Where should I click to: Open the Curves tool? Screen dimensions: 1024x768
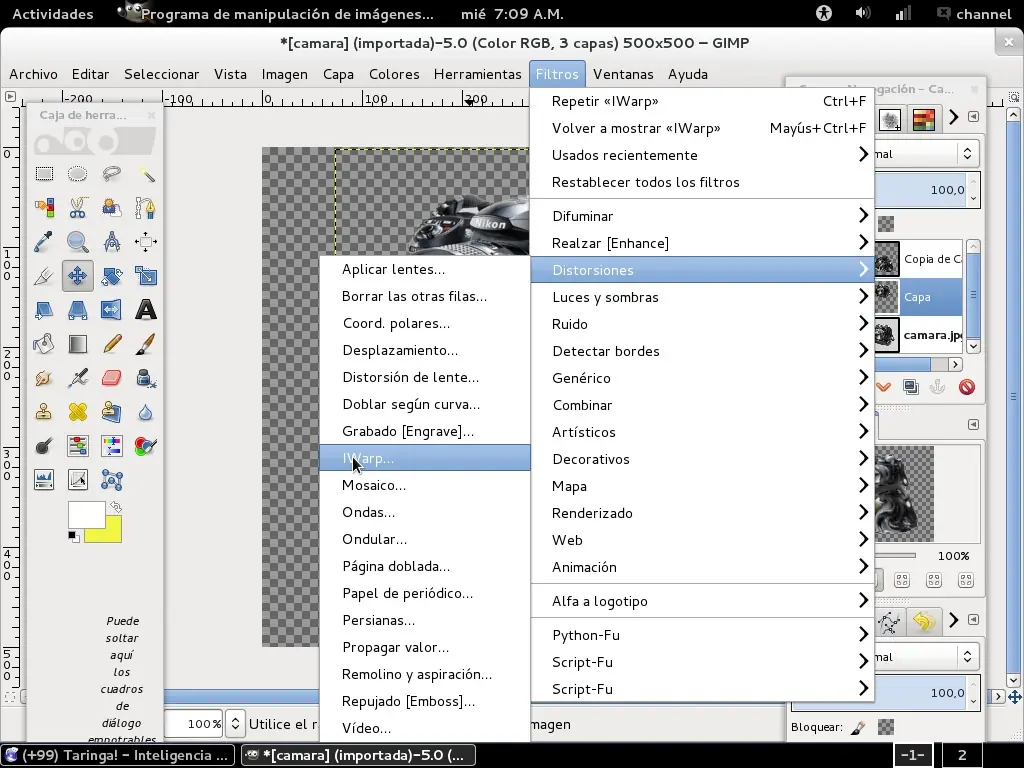[78, 480]
